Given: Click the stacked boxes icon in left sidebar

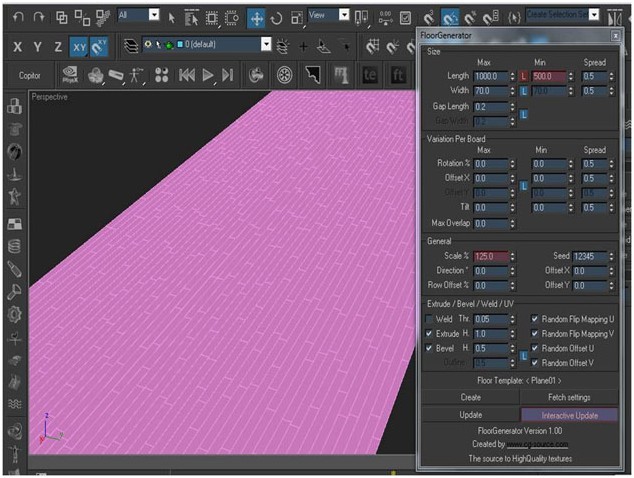Looking at the screenshot, I should (15, 107).
